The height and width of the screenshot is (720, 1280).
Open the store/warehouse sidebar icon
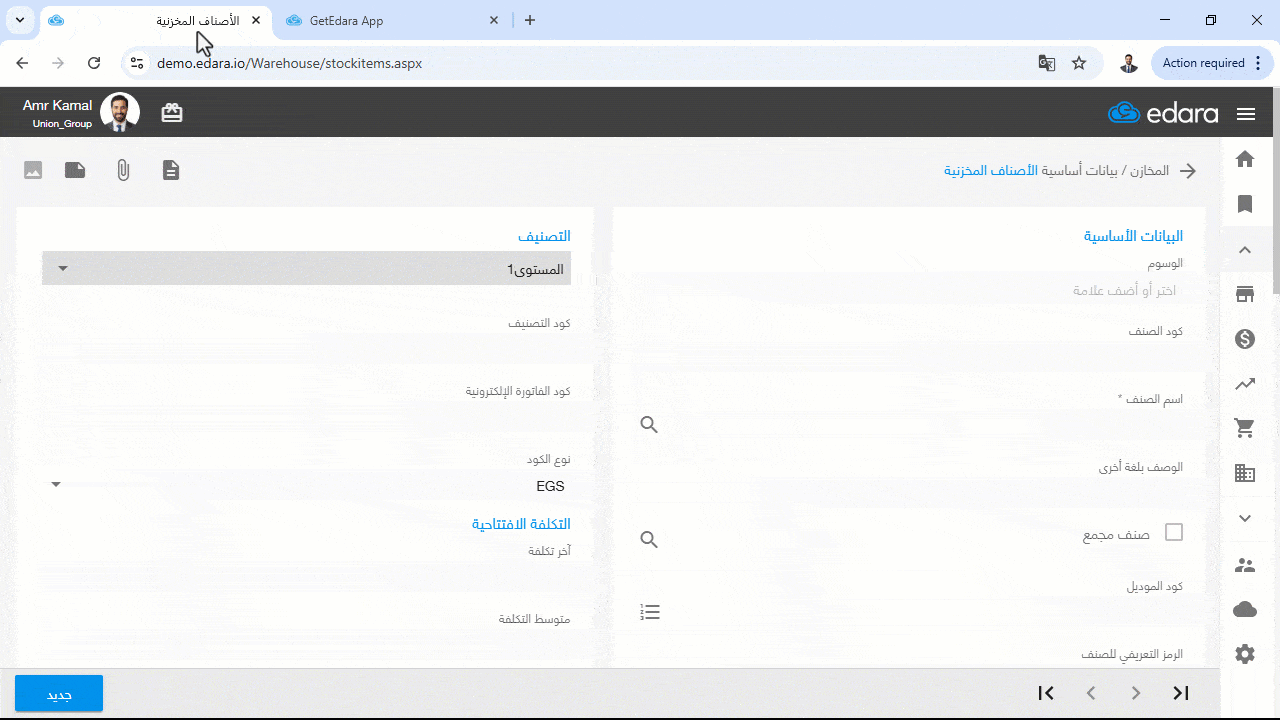point(1245,294)
